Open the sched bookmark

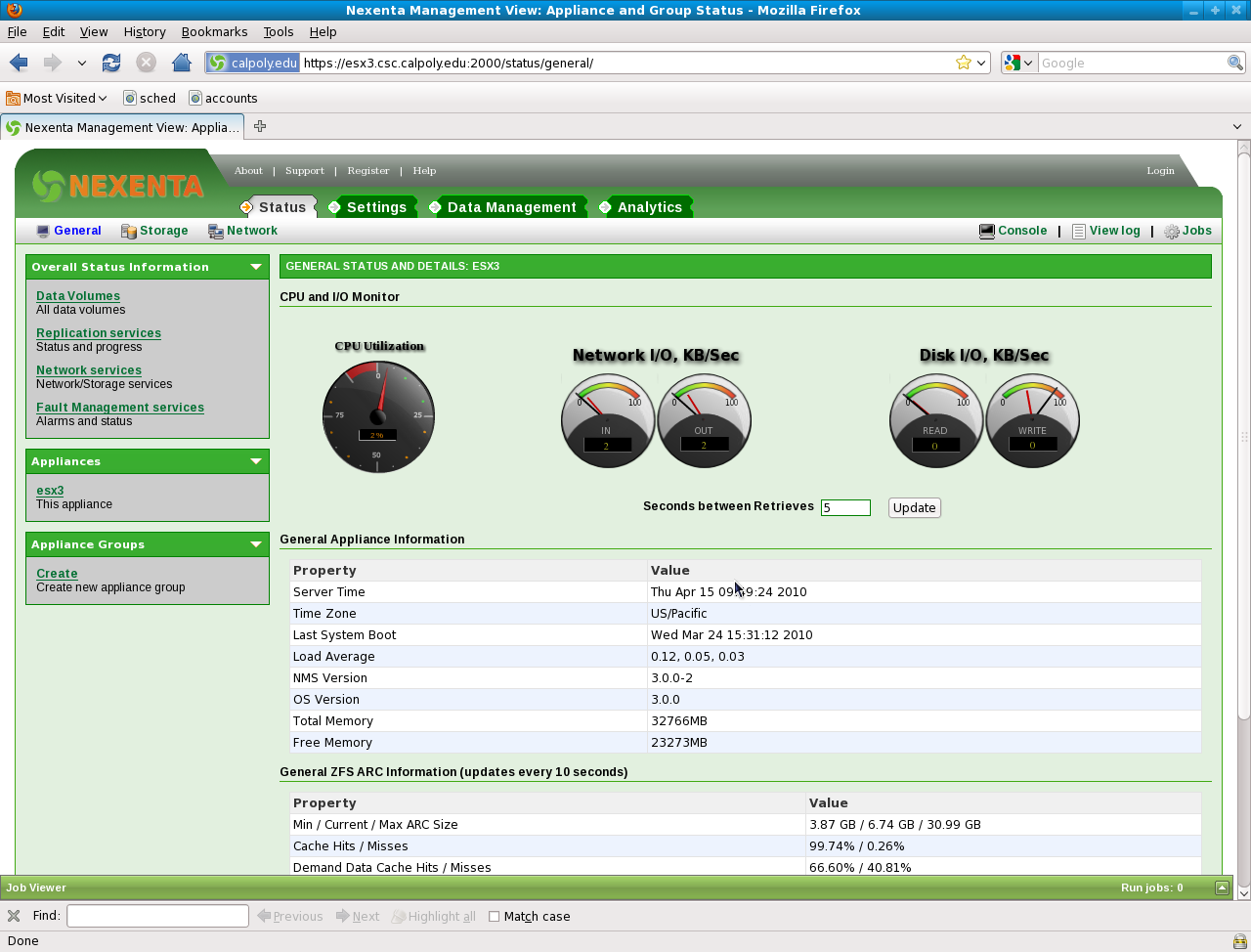coord(150,98)
